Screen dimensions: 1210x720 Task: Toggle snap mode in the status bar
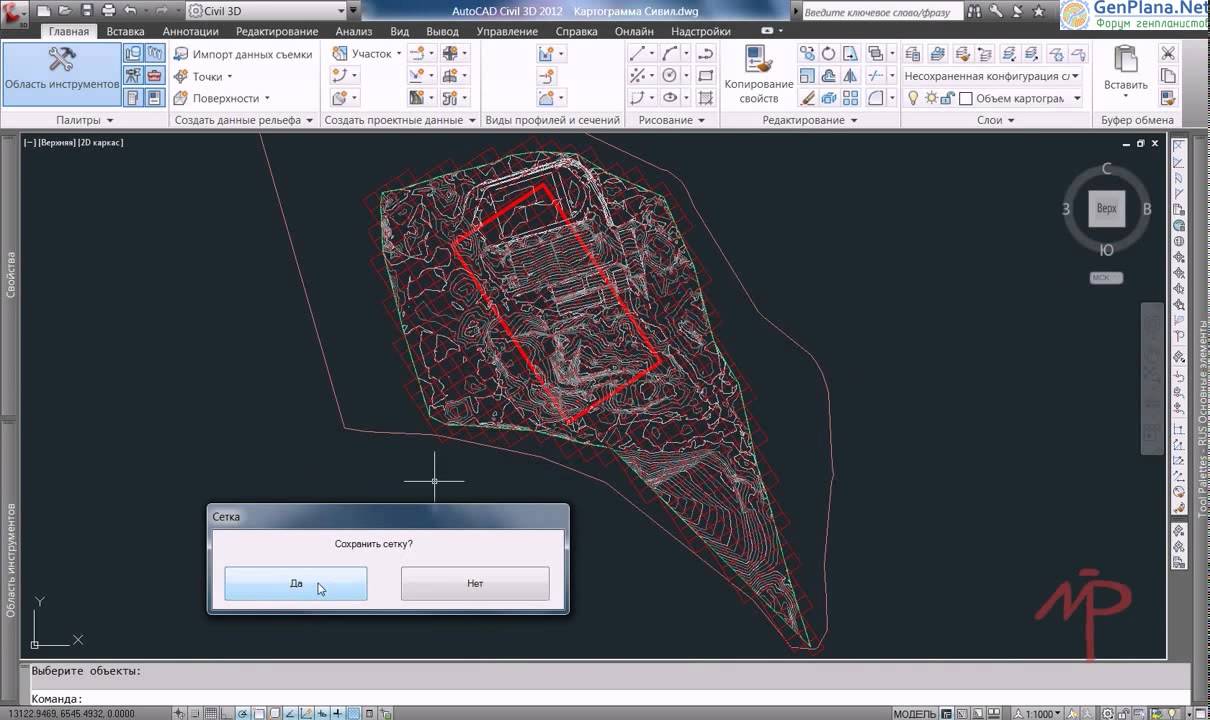(x=195, y=714)
